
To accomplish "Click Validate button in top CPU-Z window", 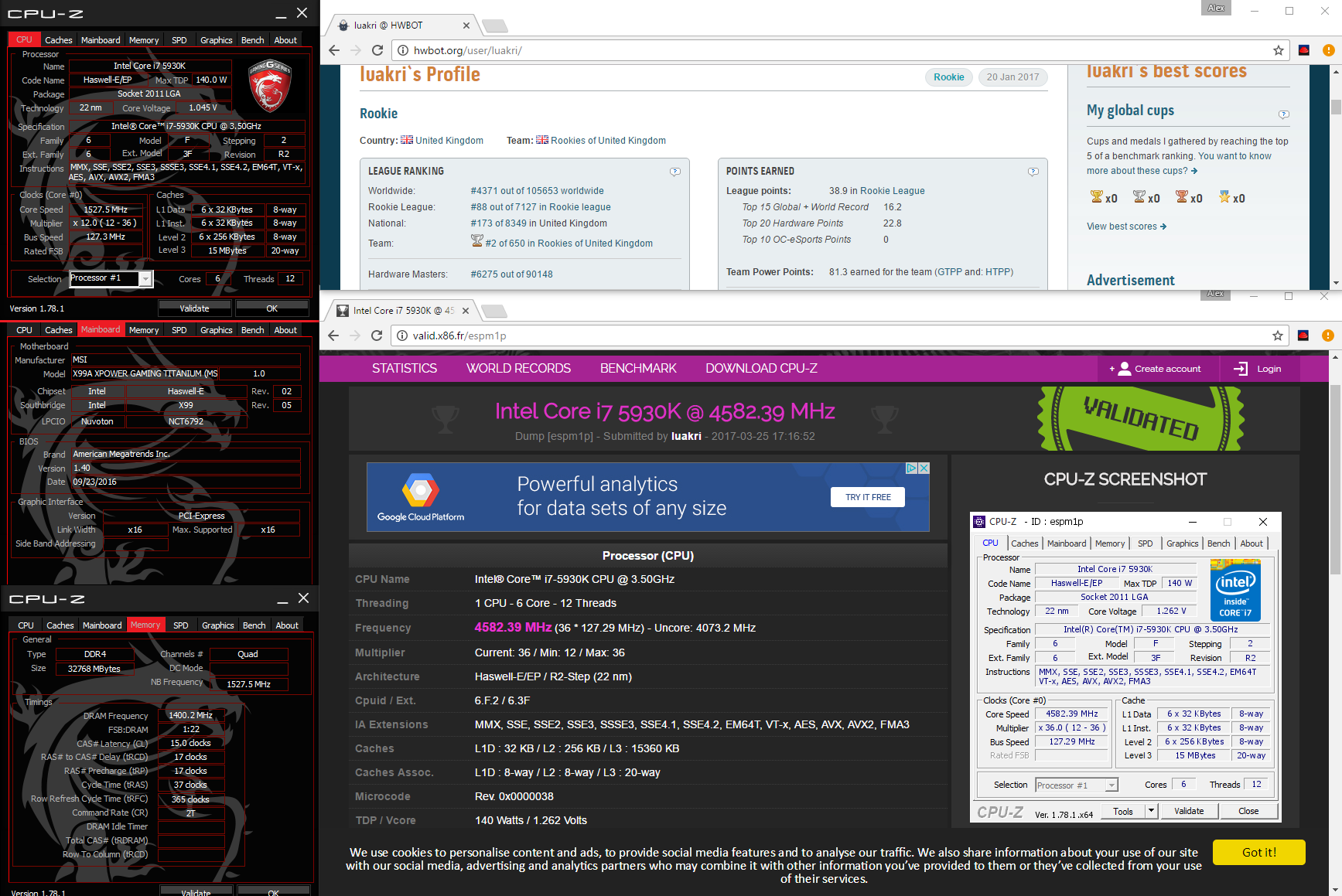I will pos(195,308).
